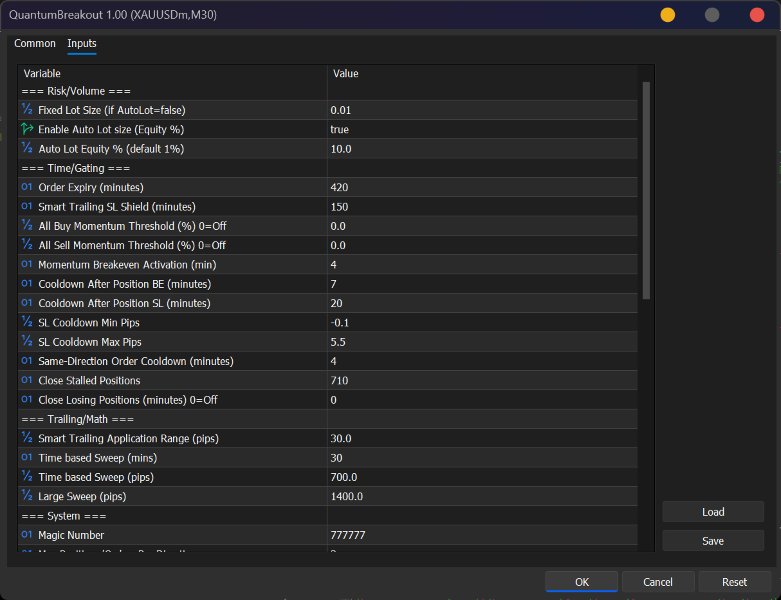The image size is (781, 600).
Task: Reset all input values to defaults
Action: 735,582
